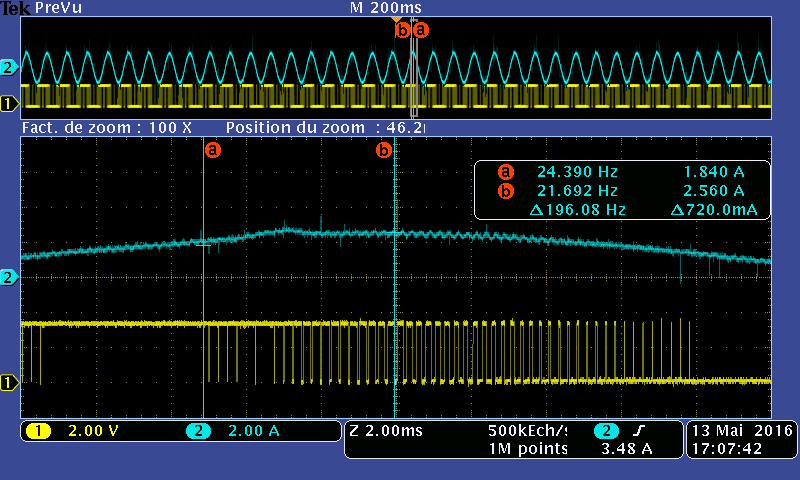
Task: Click the 2.560 A readout
Action: pos(714,191)
